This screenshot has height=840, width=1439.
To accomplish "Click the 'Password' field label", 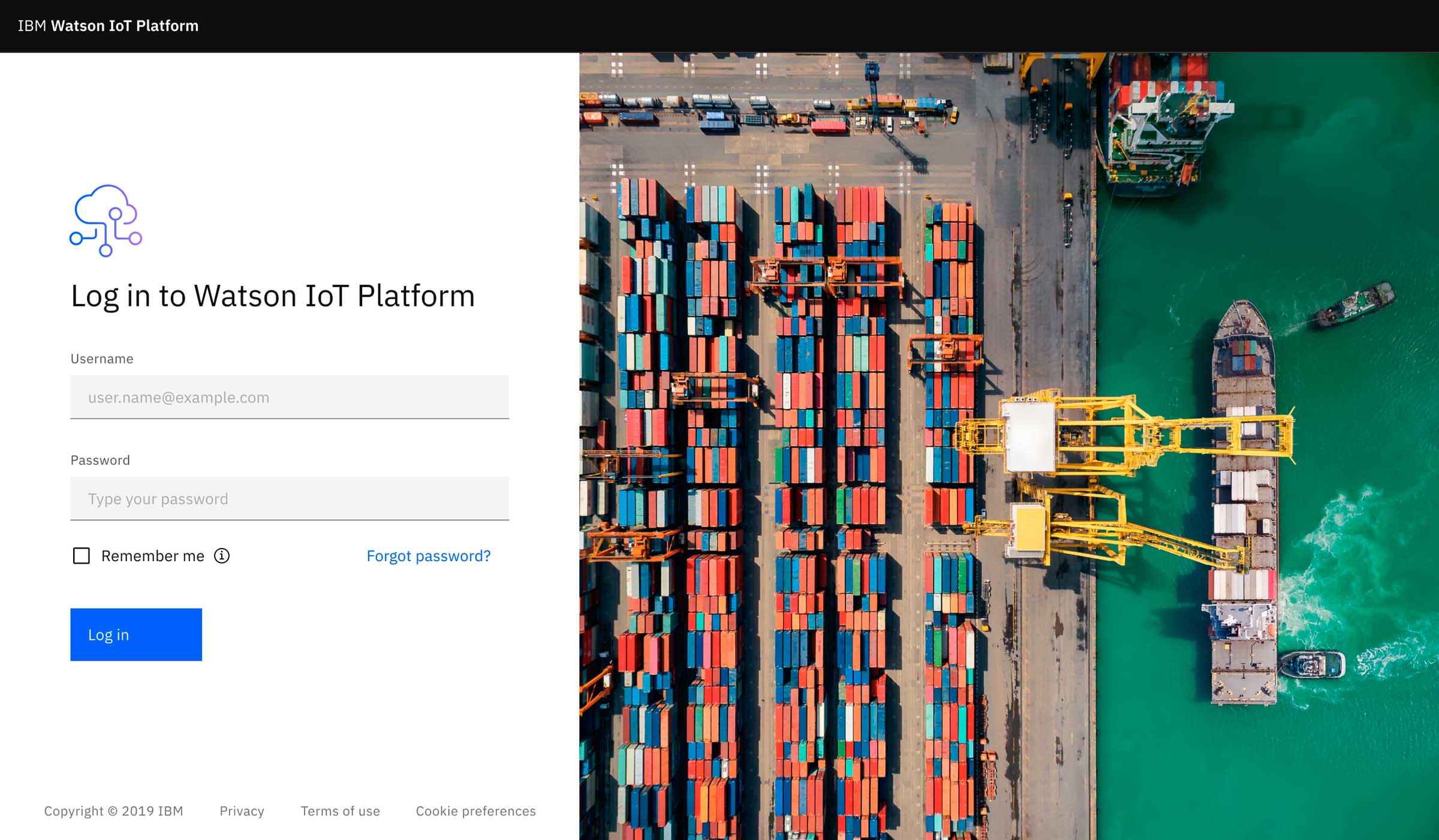I will (100, 460).
